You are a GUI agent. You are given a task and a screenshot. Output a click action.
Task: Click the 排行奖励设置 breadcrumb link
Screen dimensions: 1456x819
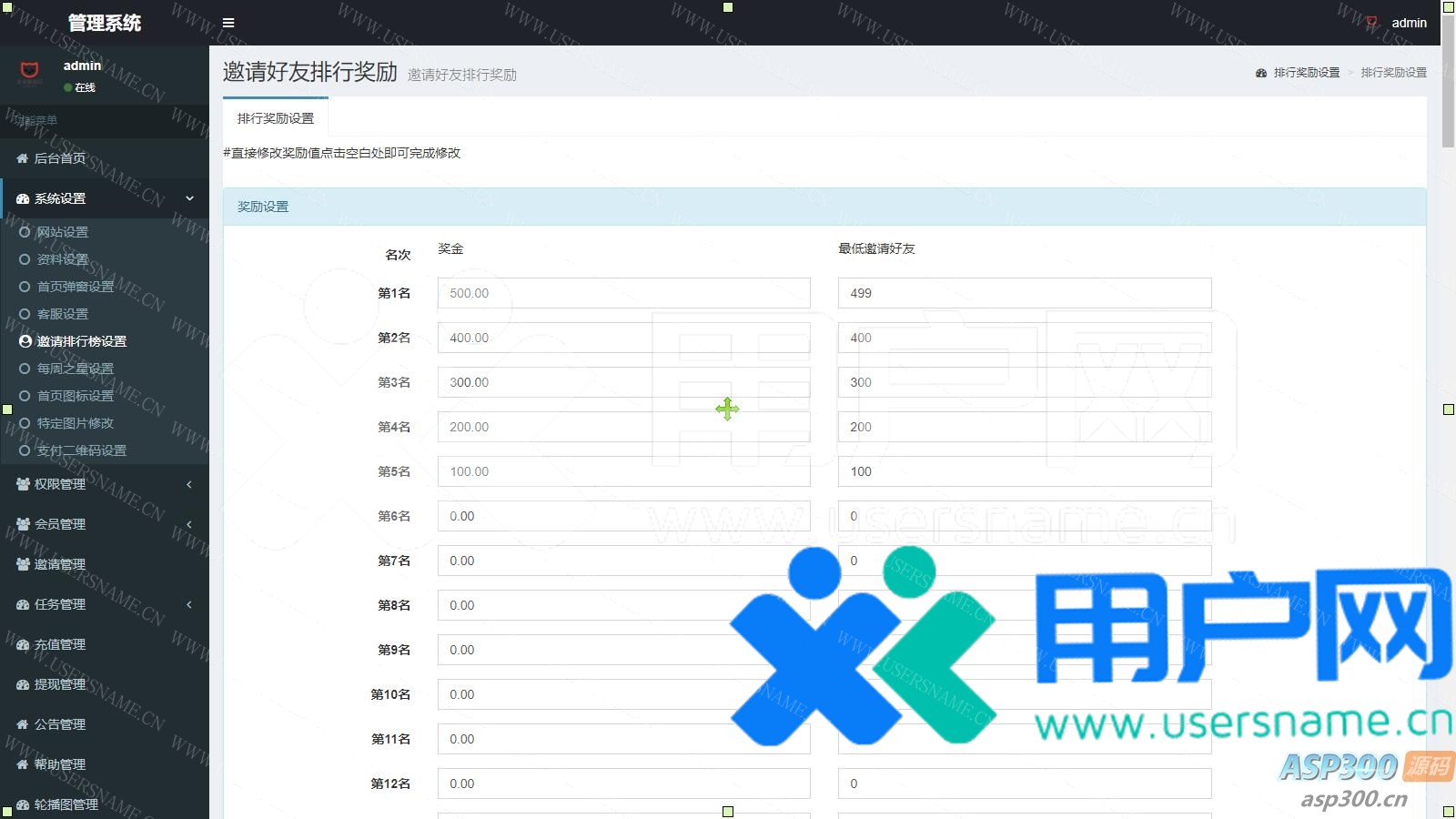(1306, 73)
